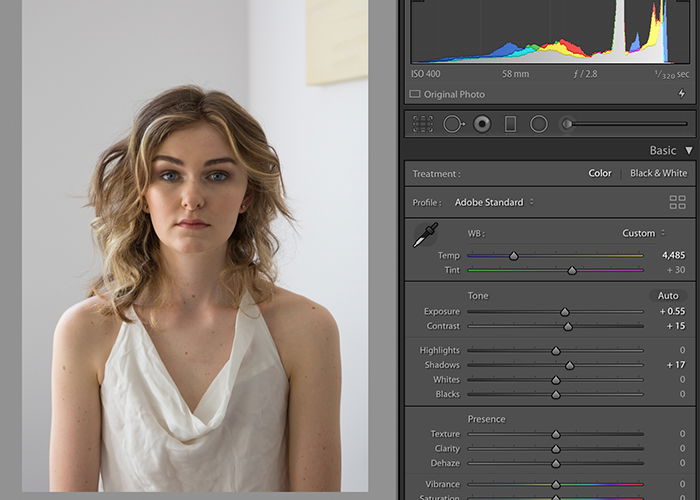Click the Tone section label

pyautogui.click(x=478, y=296)
